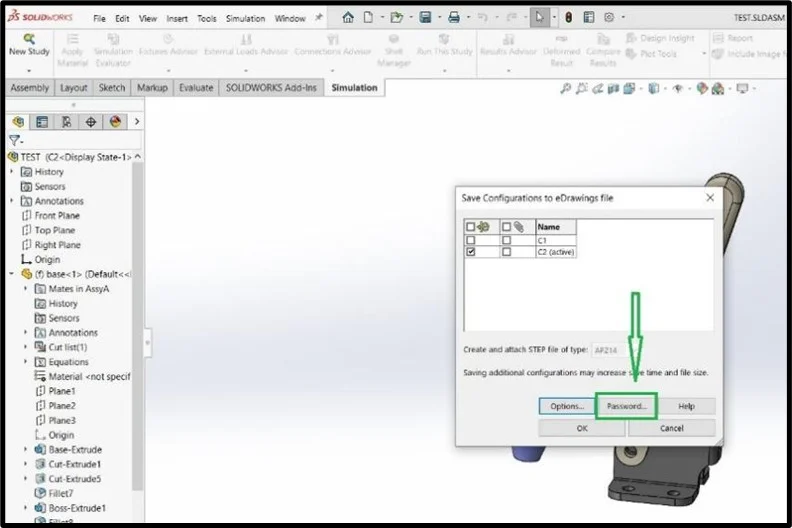Screen dimensions: 792x528
Task: Click the pin icon next to the Window menu
Action: [319, 18]
